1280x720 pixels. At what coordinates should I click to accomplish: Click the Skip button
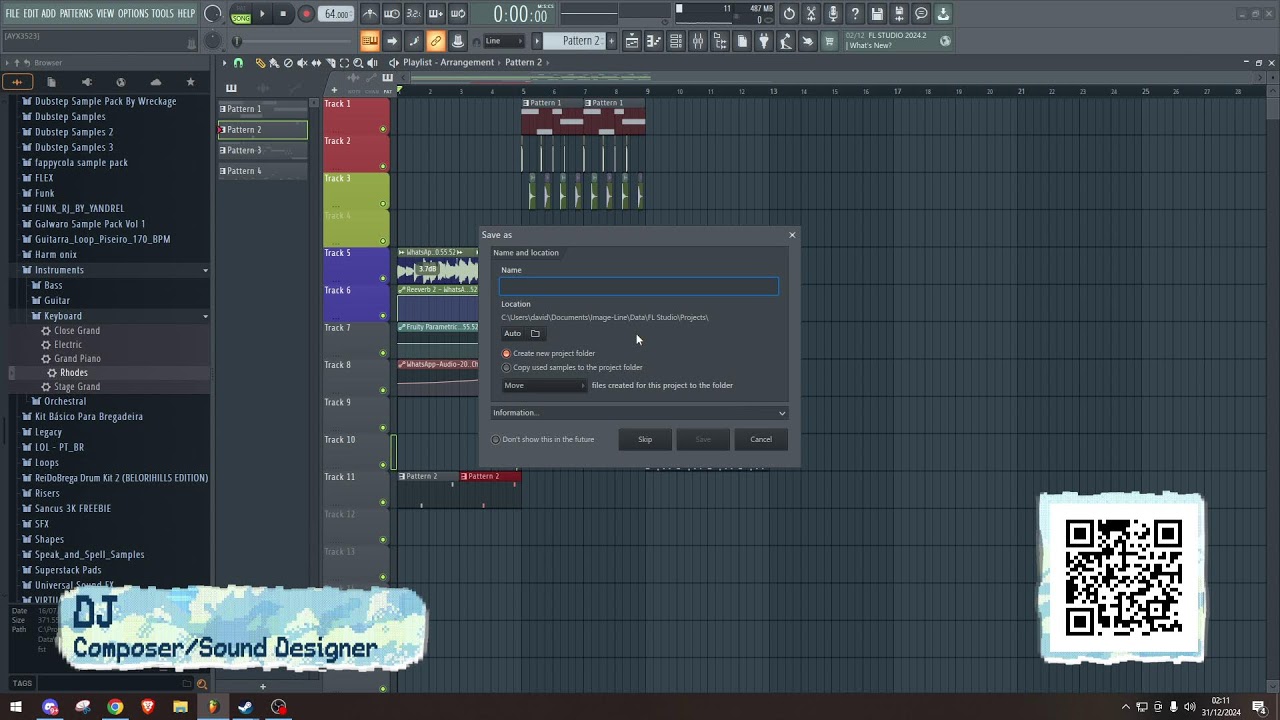click(645, 439)
